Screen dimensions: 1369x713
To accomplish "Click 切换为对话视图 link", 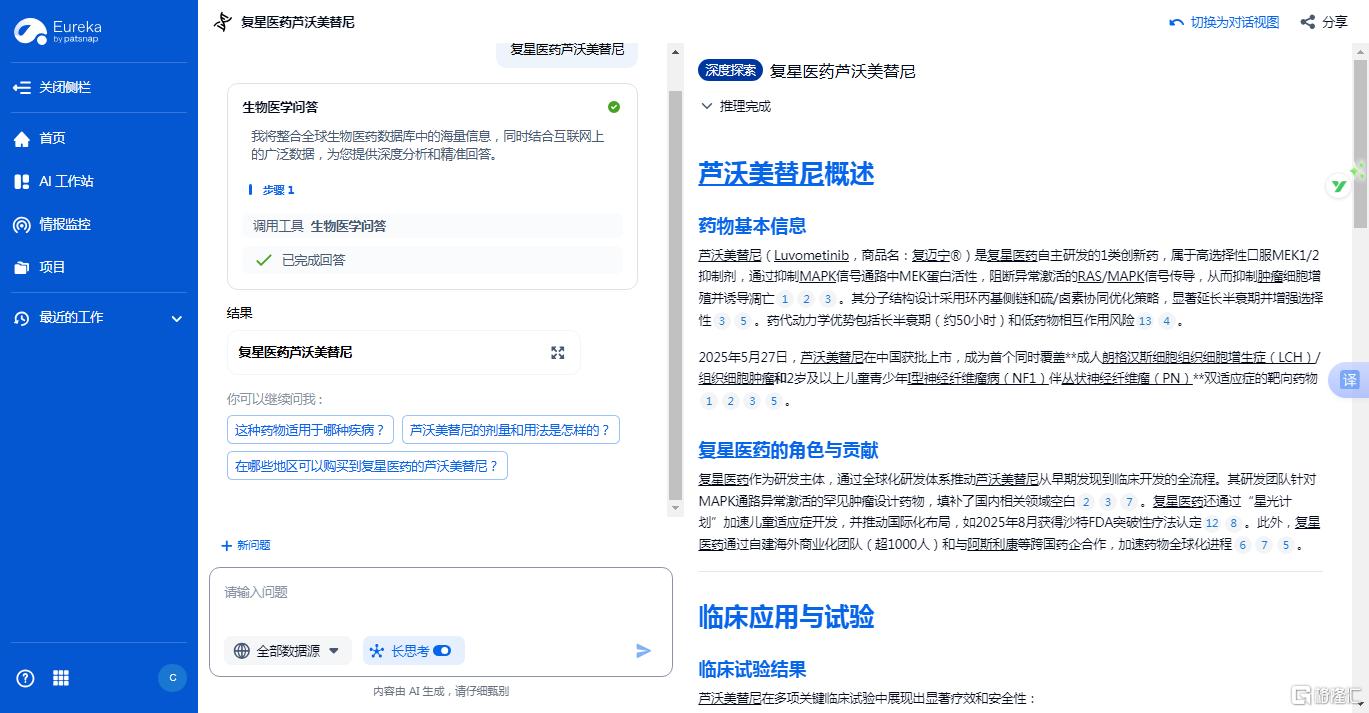I will pyautogui.click(x=1224, y=22).
